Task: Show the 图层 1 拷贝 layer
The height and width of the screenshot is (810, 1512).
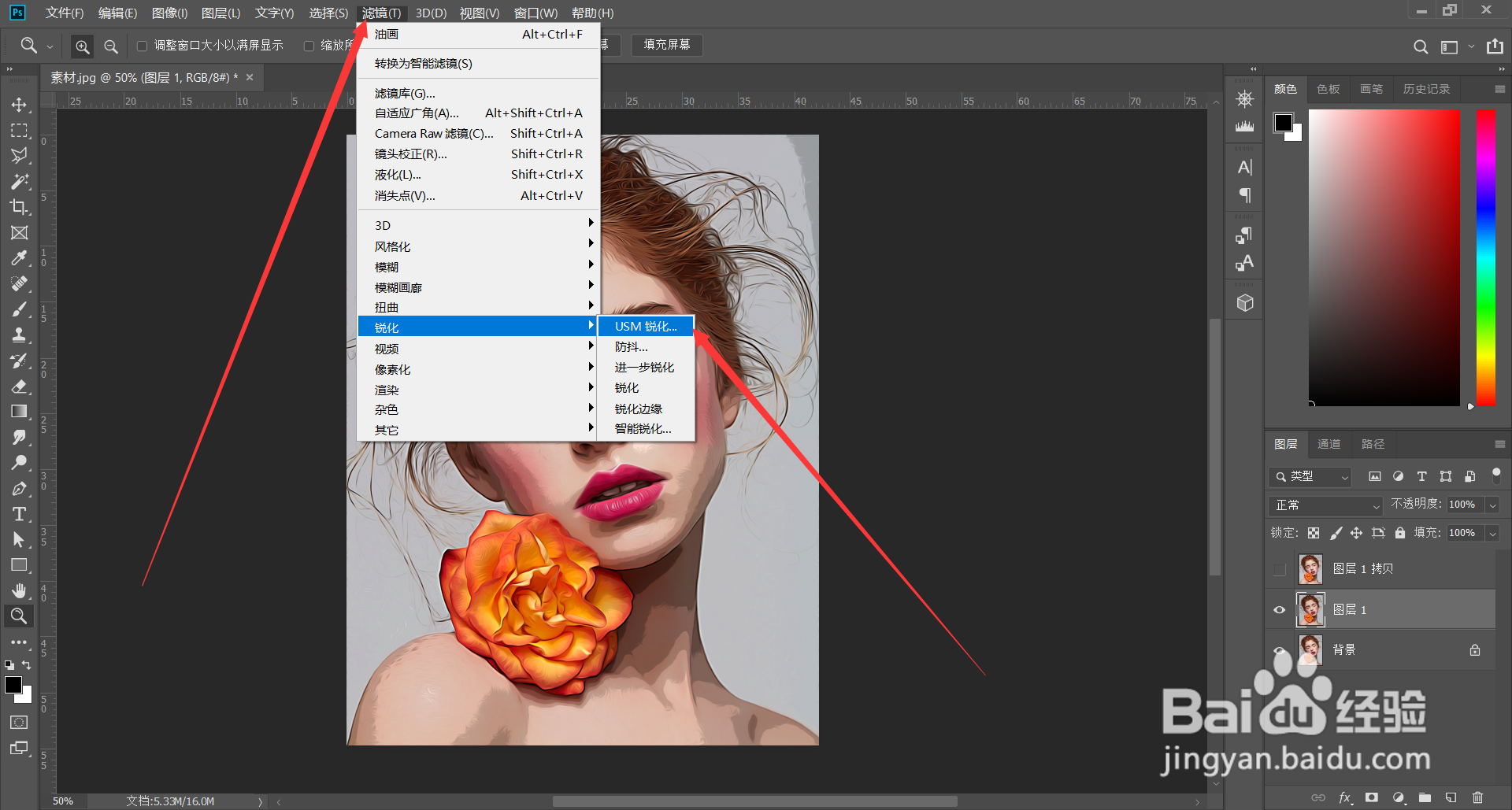Action: pos(1280,569)
